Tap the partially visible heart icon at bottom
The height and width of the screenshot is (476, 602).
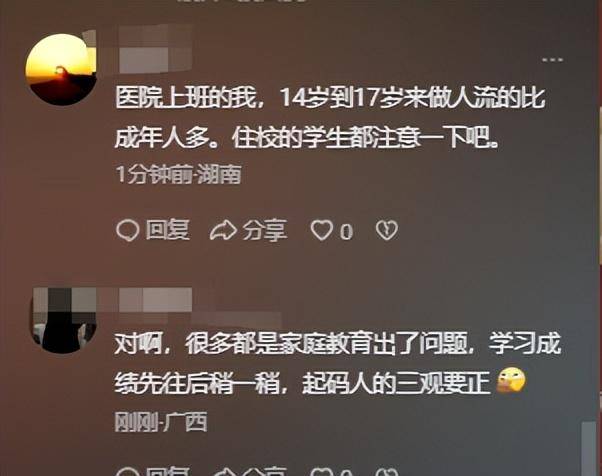tap(321, 472)
